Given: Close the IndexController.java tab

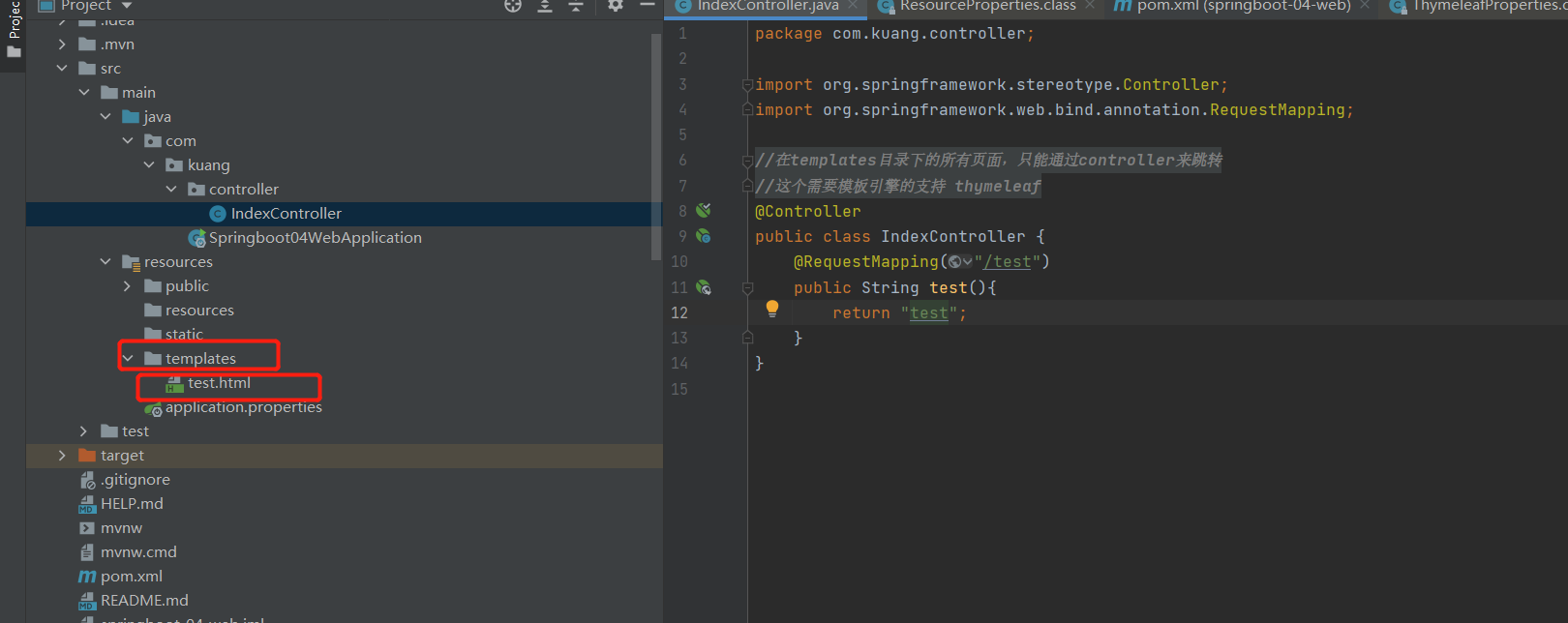Looking at the screenshot, I should pyautogui.click(x=853, y=5).
